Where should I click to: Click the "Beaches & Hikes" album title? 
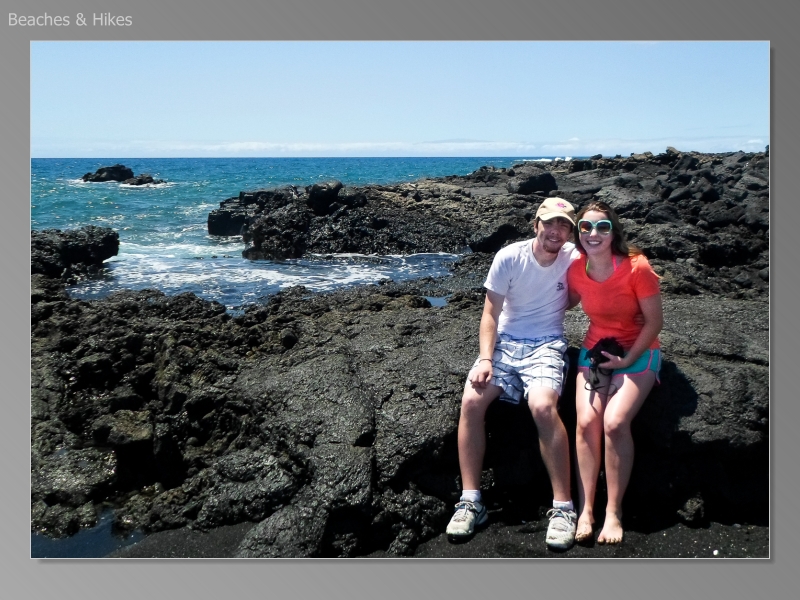(70, 20)
